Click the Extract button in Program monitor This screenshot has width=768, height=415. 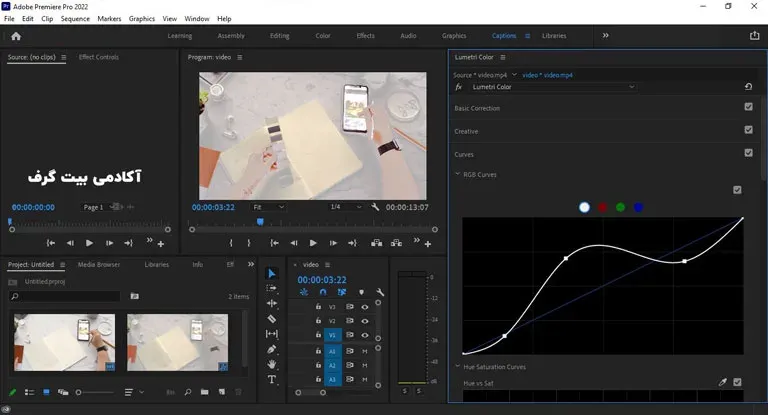click(396, 243)
